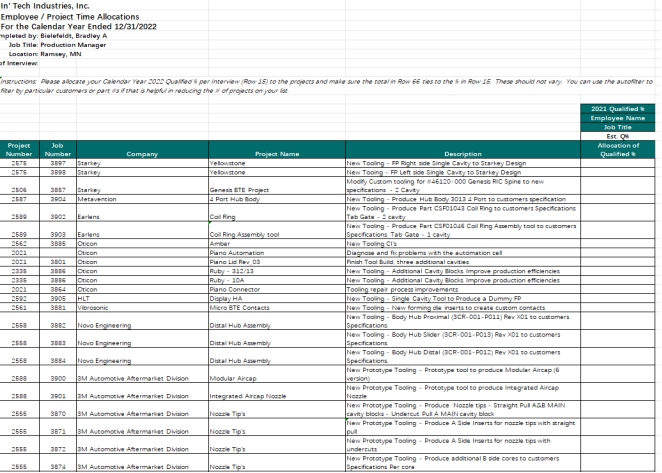This screenshot has width=662, height=473.
Task: Select job number 3864 cell
Action: click(x=58, y=290)
